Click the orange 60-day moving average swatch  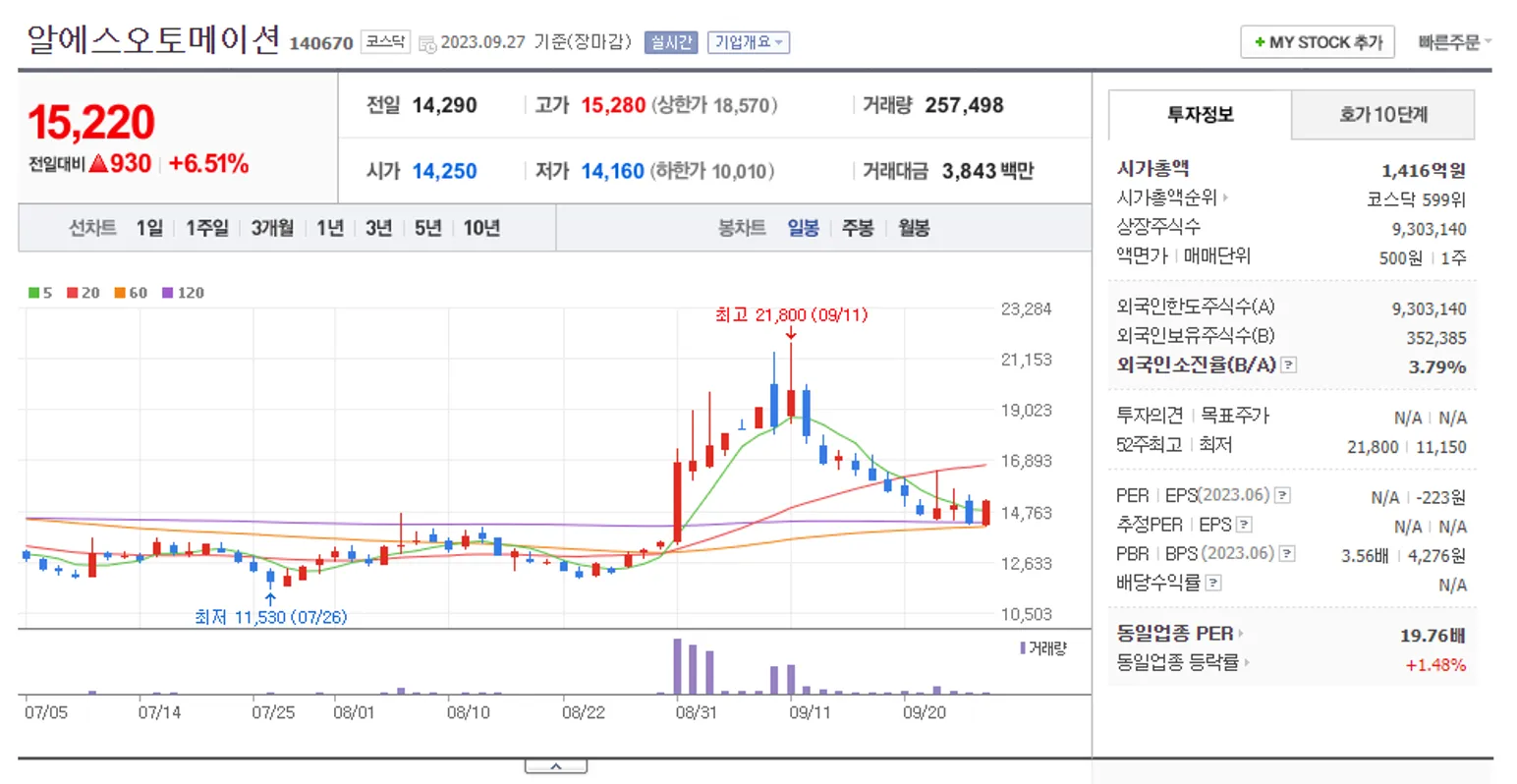pyautogui.click(x=119, y=293)
